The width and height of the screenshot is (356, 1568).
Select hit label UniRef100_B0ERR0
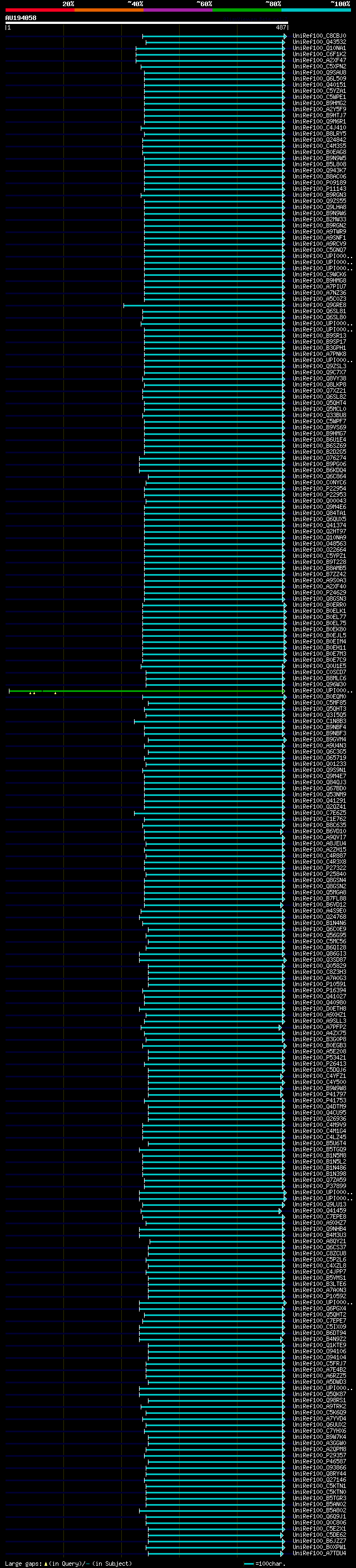coord(319,605)
